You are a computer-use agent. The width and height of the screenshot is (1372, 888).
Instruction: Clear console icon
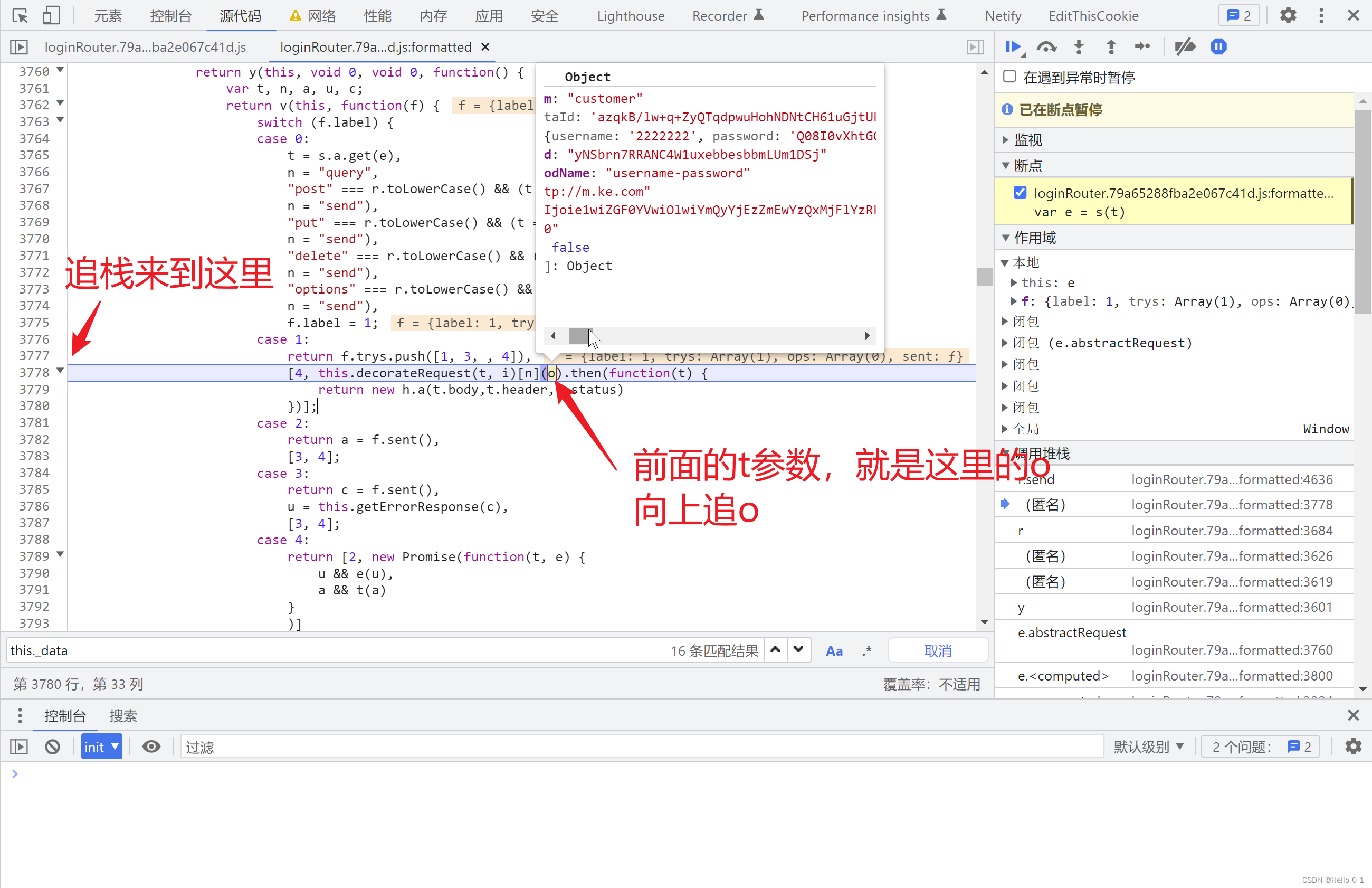[52, 747]
